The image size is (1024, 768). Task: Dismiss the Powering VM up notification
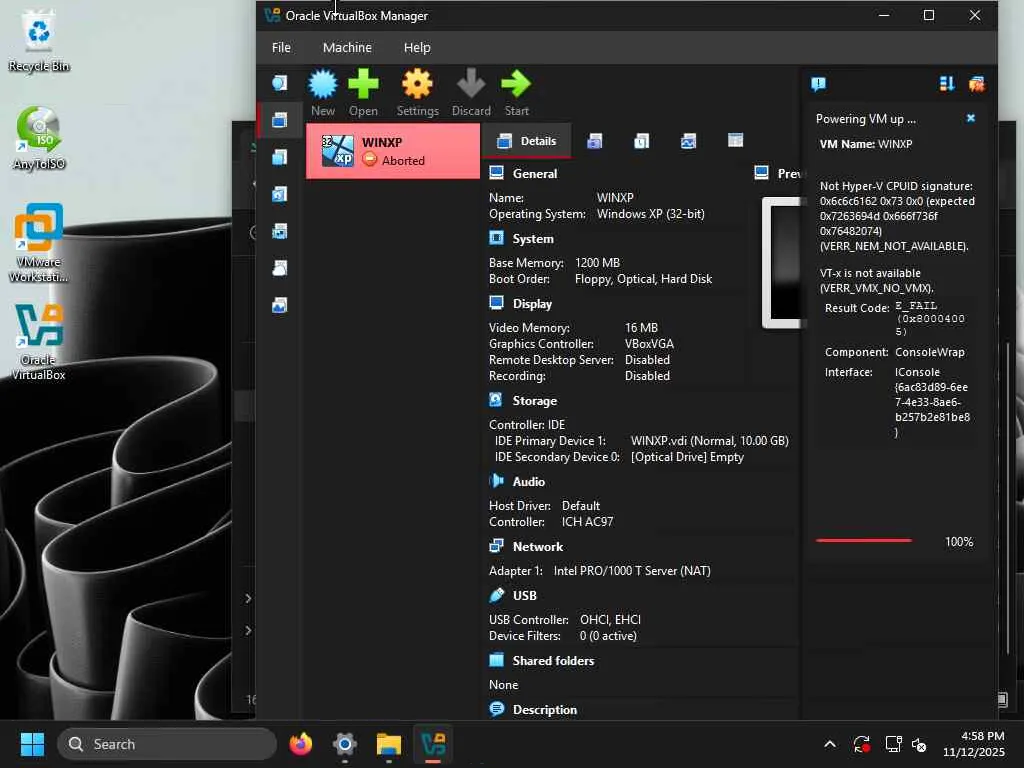click(x=970, y=118)
